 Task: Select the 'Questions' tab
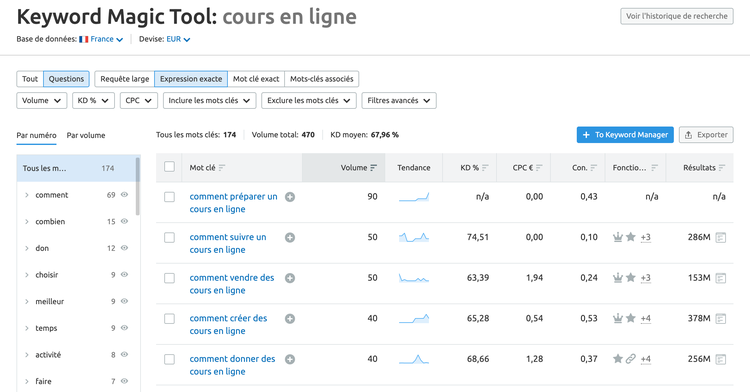click(66, 79)
